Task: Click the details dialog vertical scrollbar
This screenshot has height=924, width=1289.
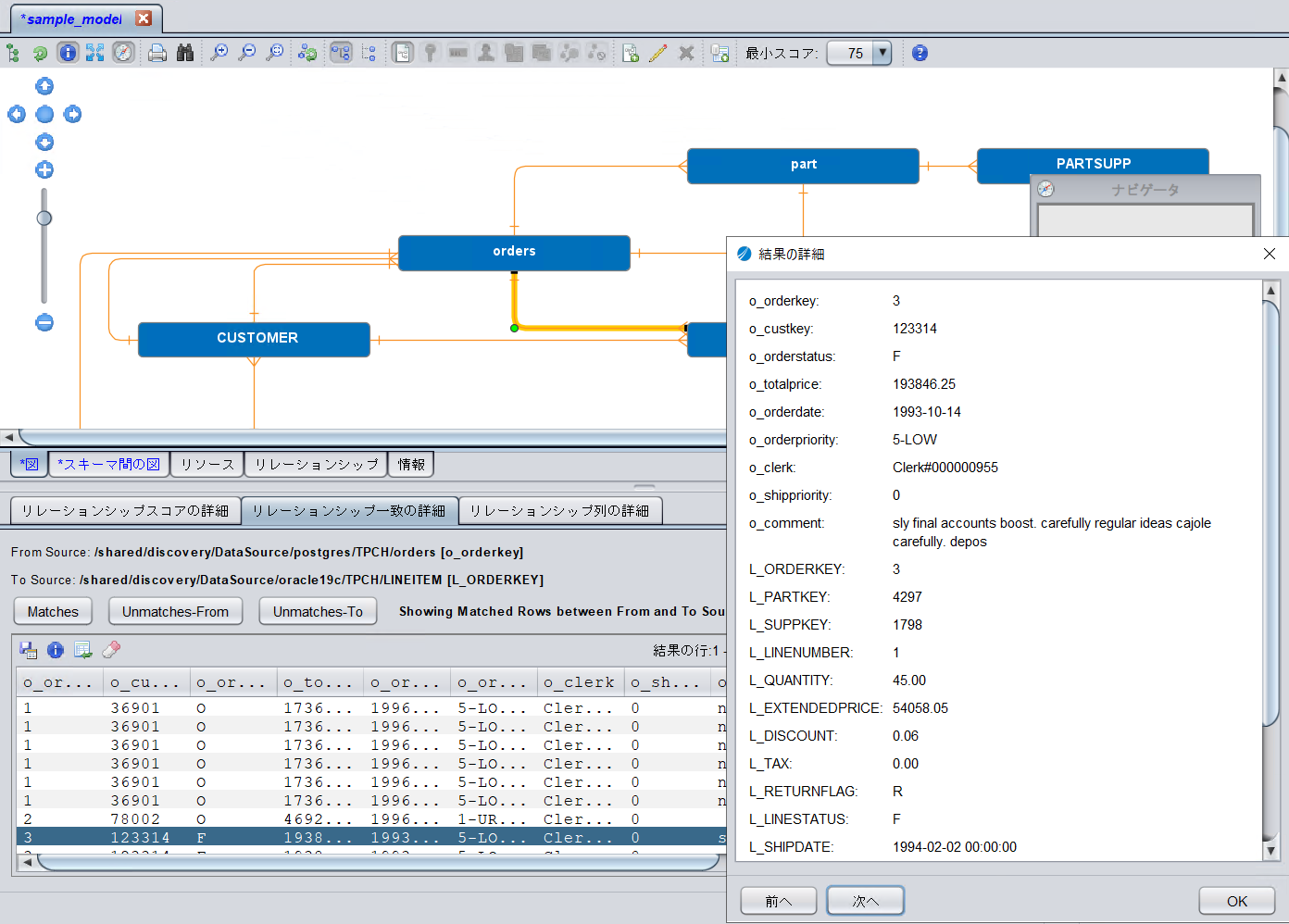Action: [x=1270, y=514]
